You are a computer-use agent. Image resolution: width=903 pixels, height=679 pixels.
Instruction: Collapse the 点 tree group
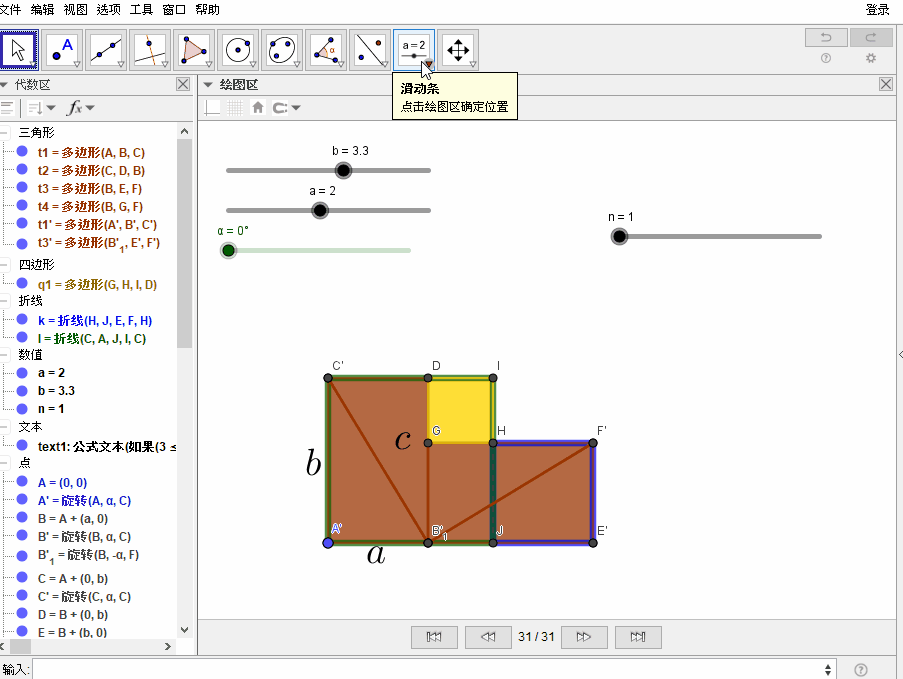click(x=5, y=462)
